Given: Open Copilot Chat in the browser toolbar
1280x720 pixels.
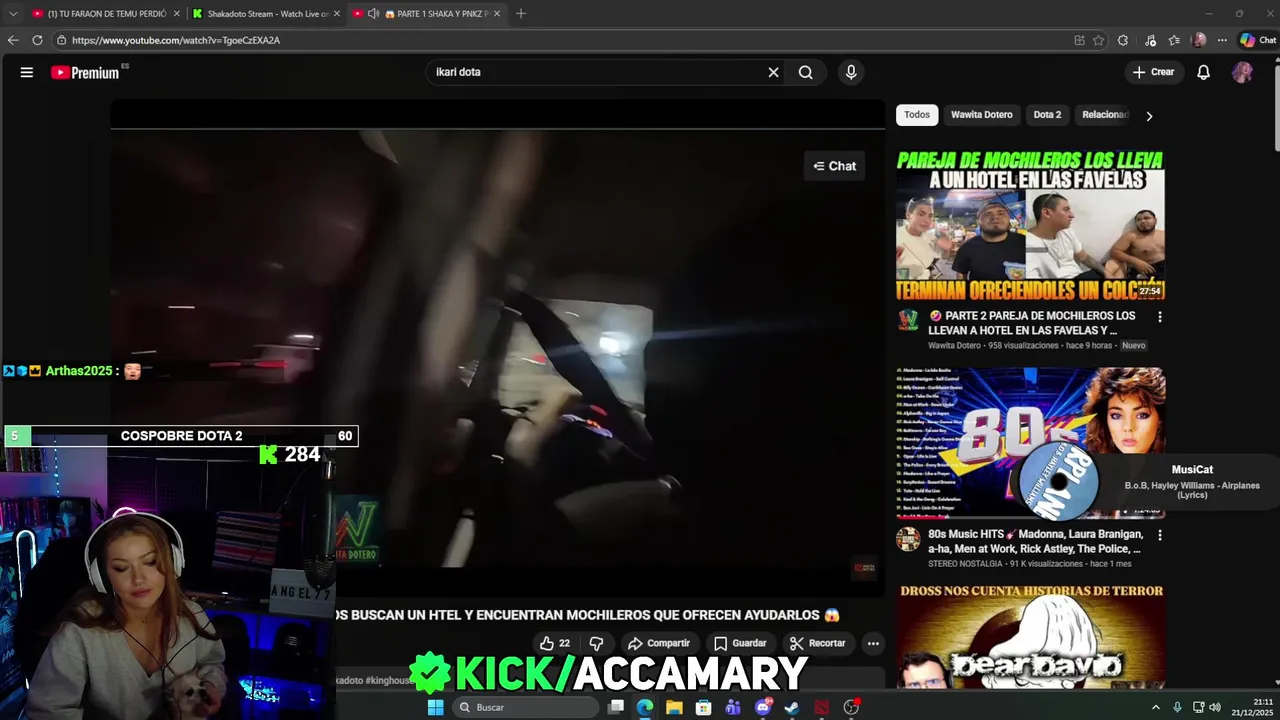Looking at the screenshot, I should tap(1258, 40).
